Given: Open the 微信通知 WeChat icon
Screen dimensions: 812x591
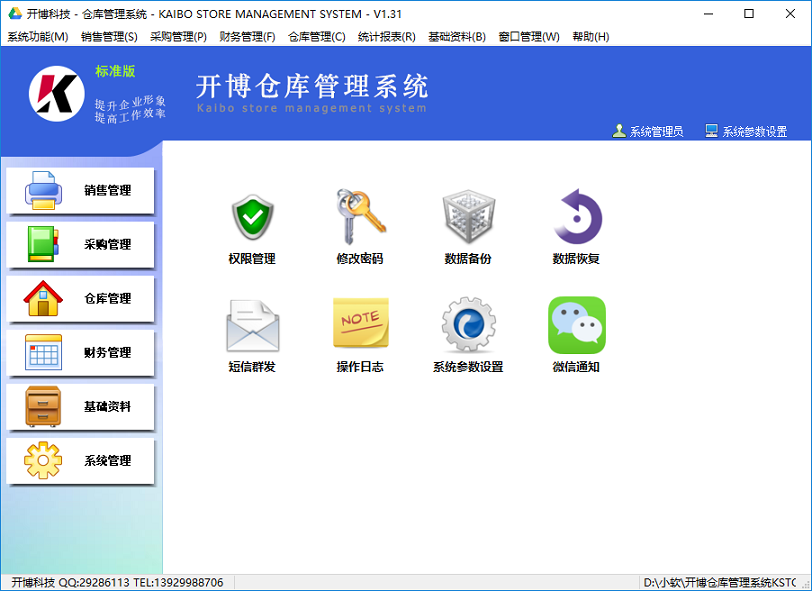Looking at the screenshot, I should tap(576, 325).
